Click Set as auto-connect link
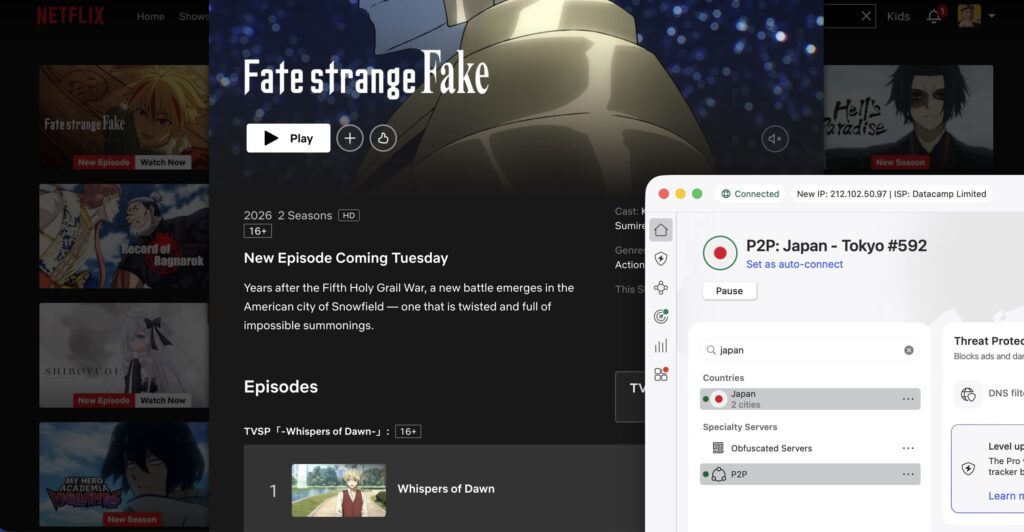 [794, 264]
